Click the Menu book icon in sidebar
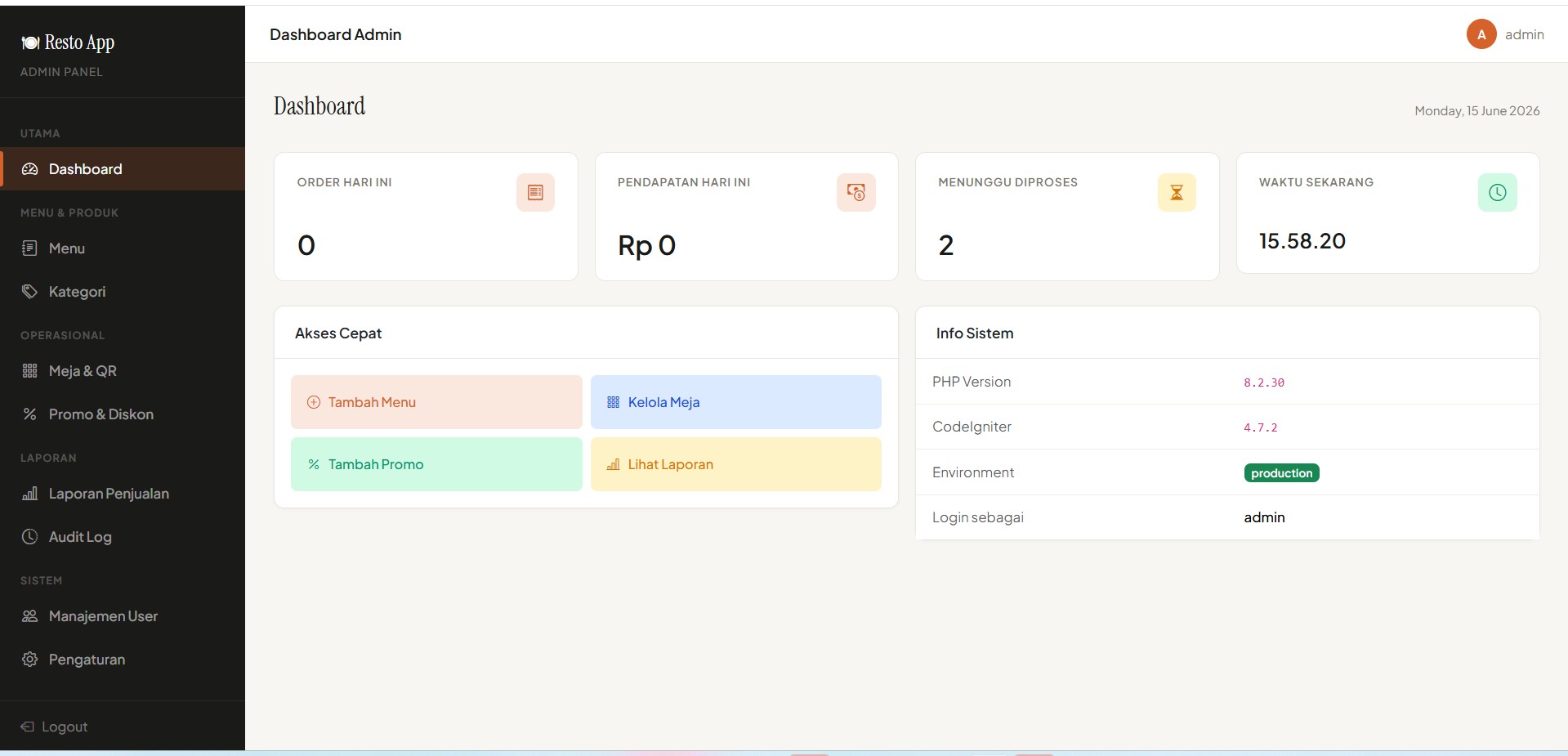 tap(29, 248)
